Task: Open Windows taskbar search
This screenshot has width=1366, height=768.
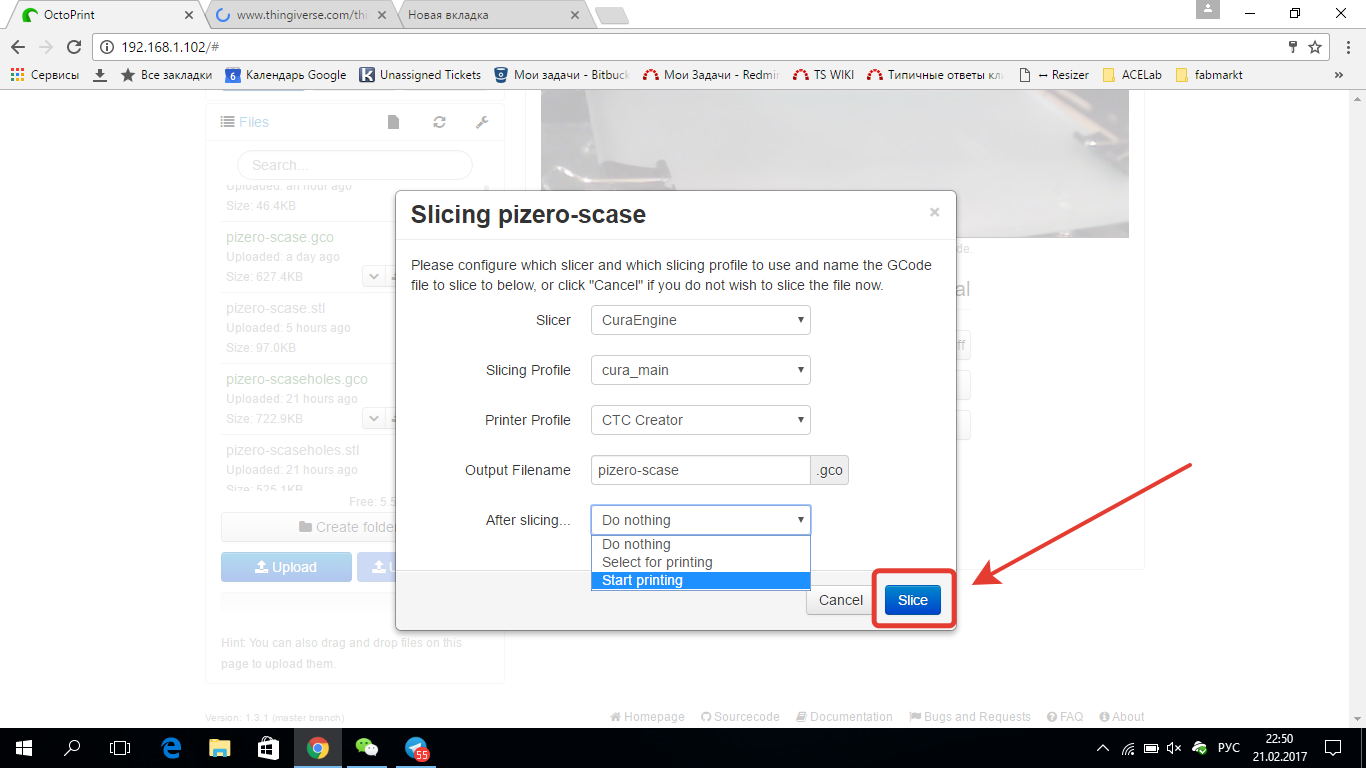Action: (72, 748)
